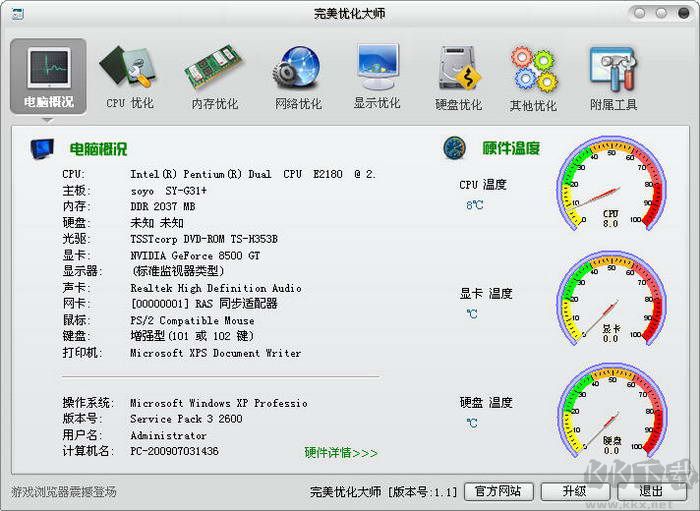Image resolution: width=700 pixels, height=511 pixels.
Task: Click the CPU temperature gauge dial
Action: click(610, 188)
